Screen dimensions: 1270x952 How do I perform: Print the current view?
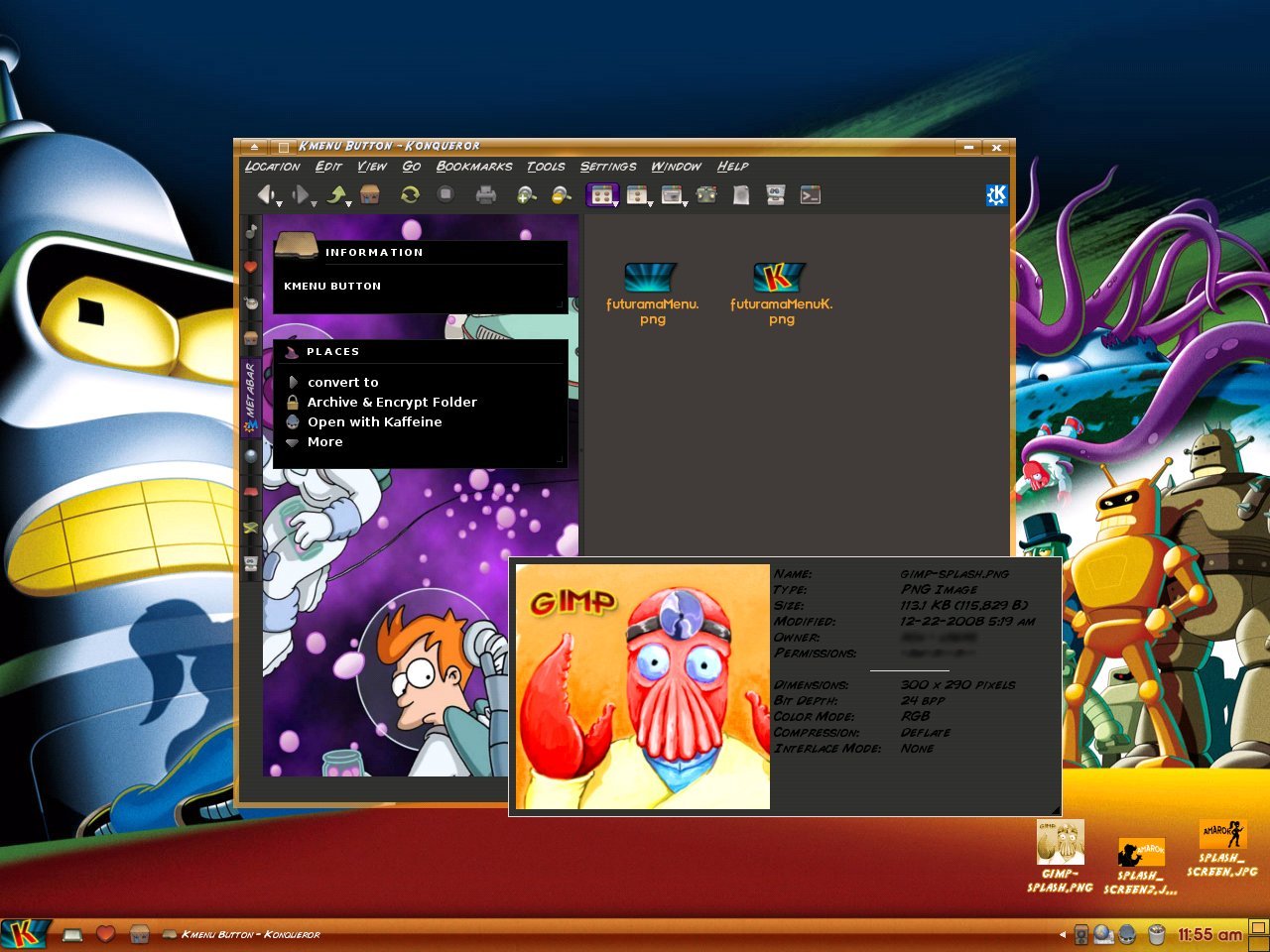tap(485, 195)
